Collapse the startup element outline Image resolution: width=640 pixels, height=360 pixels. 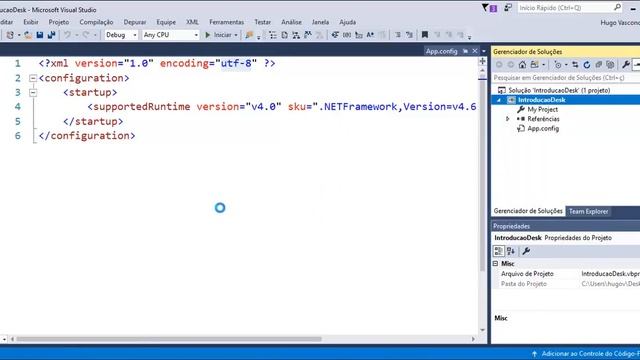coord(33,93)
